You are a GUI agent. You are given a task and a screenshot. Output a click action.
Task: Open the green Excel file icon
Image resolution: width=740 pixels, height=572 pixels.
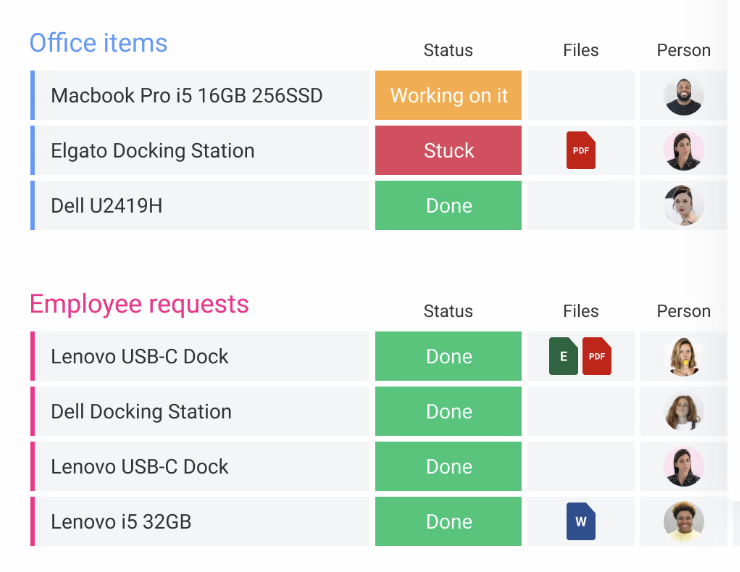(x=563, y=356)
